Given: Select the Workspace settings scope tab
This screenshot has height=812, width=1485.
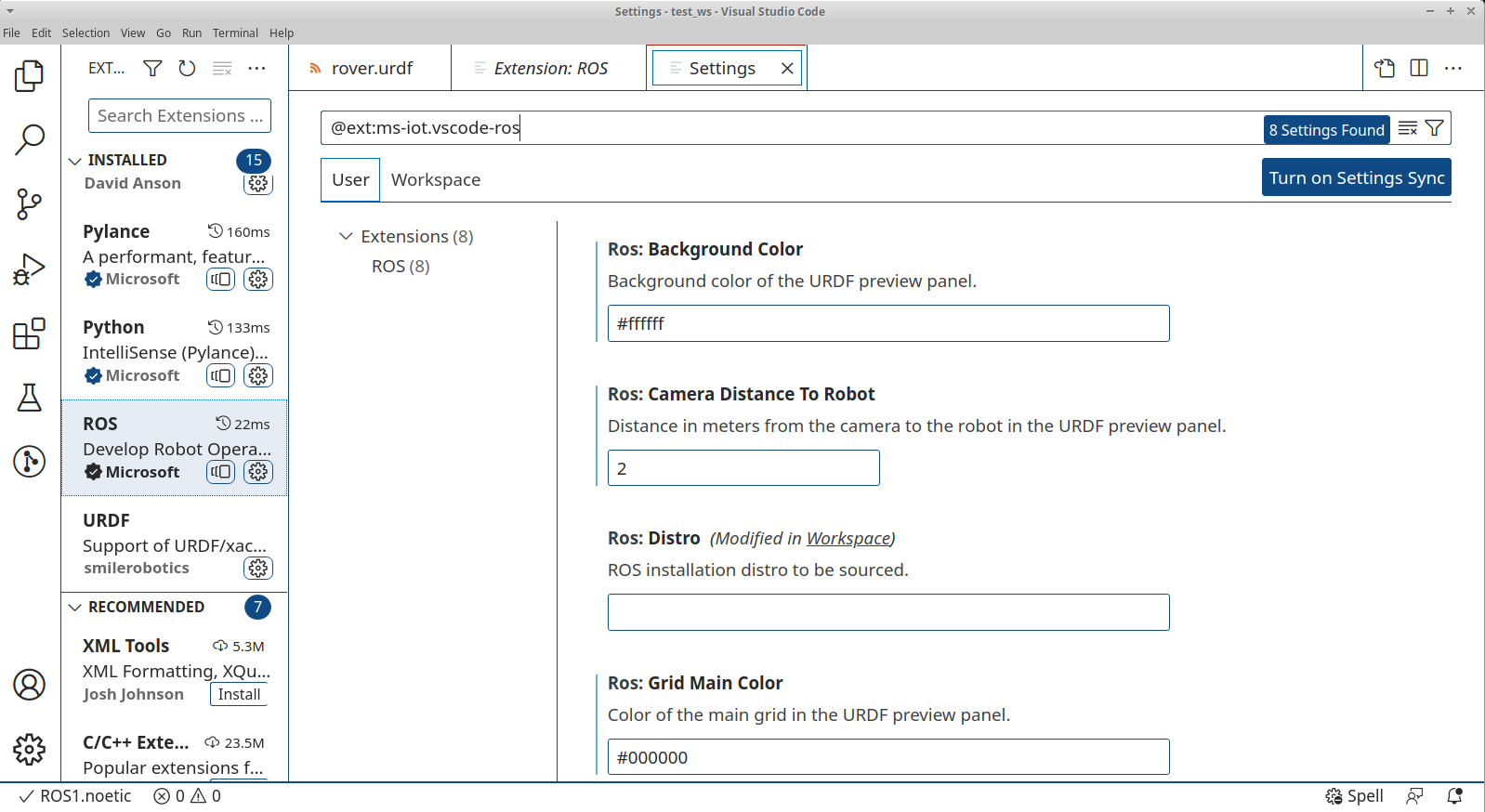Looking at the screenshot, I should 436,180.
